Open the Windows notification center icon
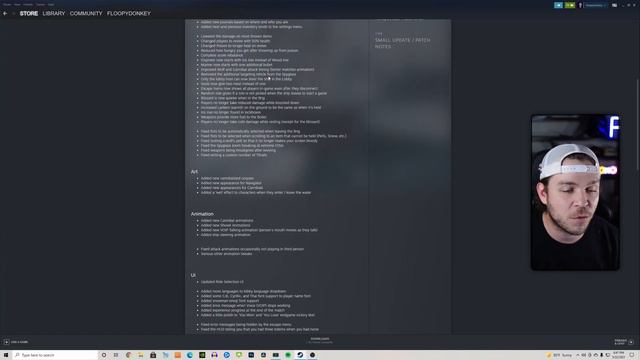The height and width of the screenshot is (360, 640). click(631, 355)
